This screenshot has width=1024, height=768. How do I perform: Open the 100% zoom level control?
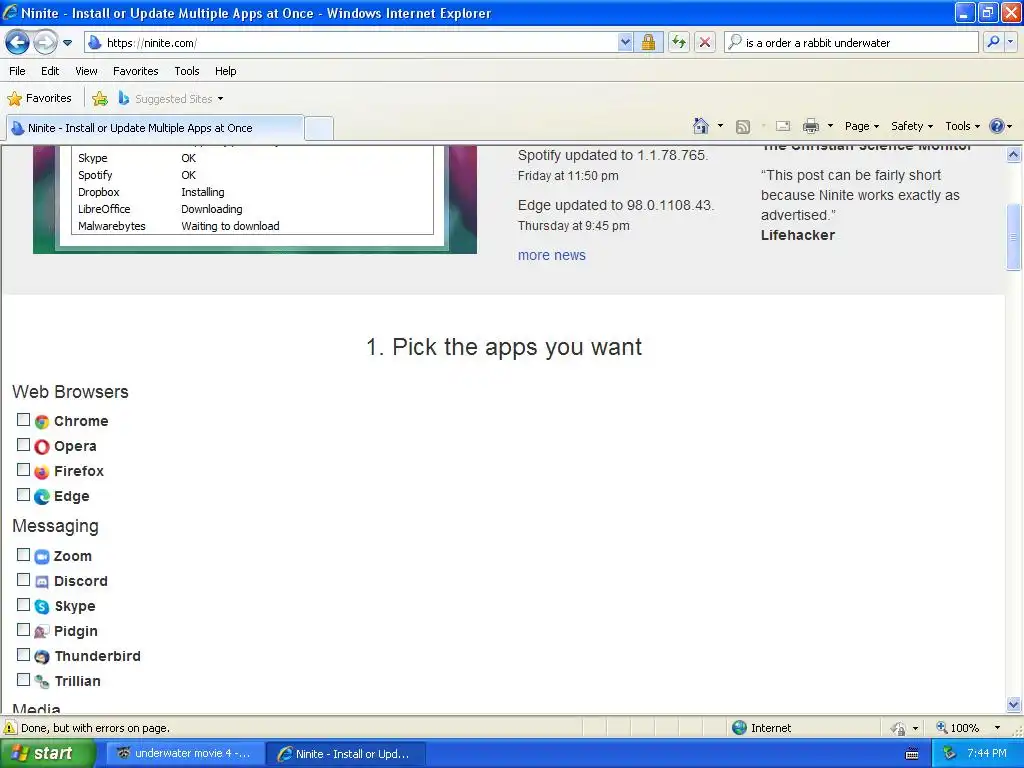(x=968, y=728)
